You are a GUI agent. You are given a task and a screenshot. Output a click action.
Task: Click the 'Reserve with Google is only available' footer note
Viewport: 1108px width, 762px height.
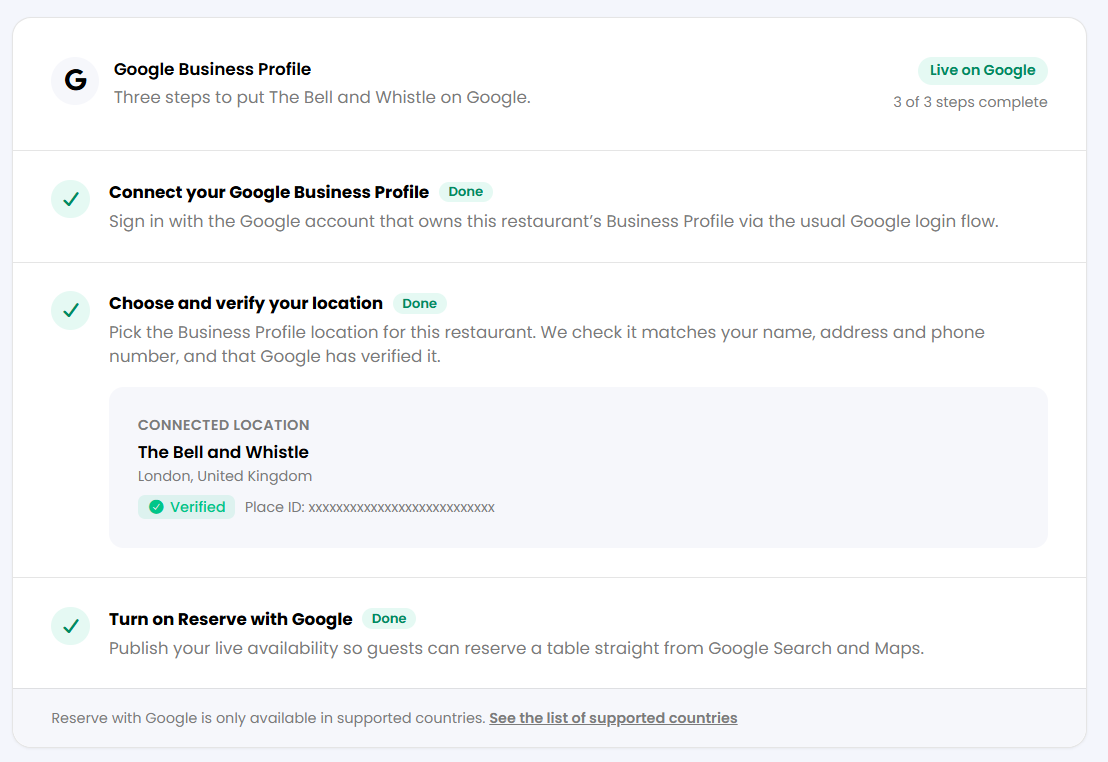[268, 718]
